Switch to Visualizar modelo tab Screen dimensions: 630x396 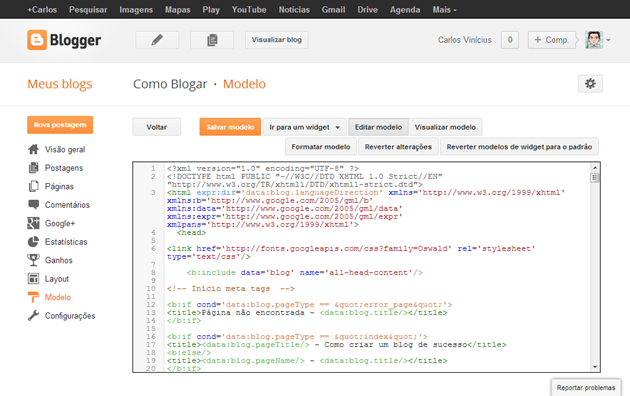coord(445,127)
